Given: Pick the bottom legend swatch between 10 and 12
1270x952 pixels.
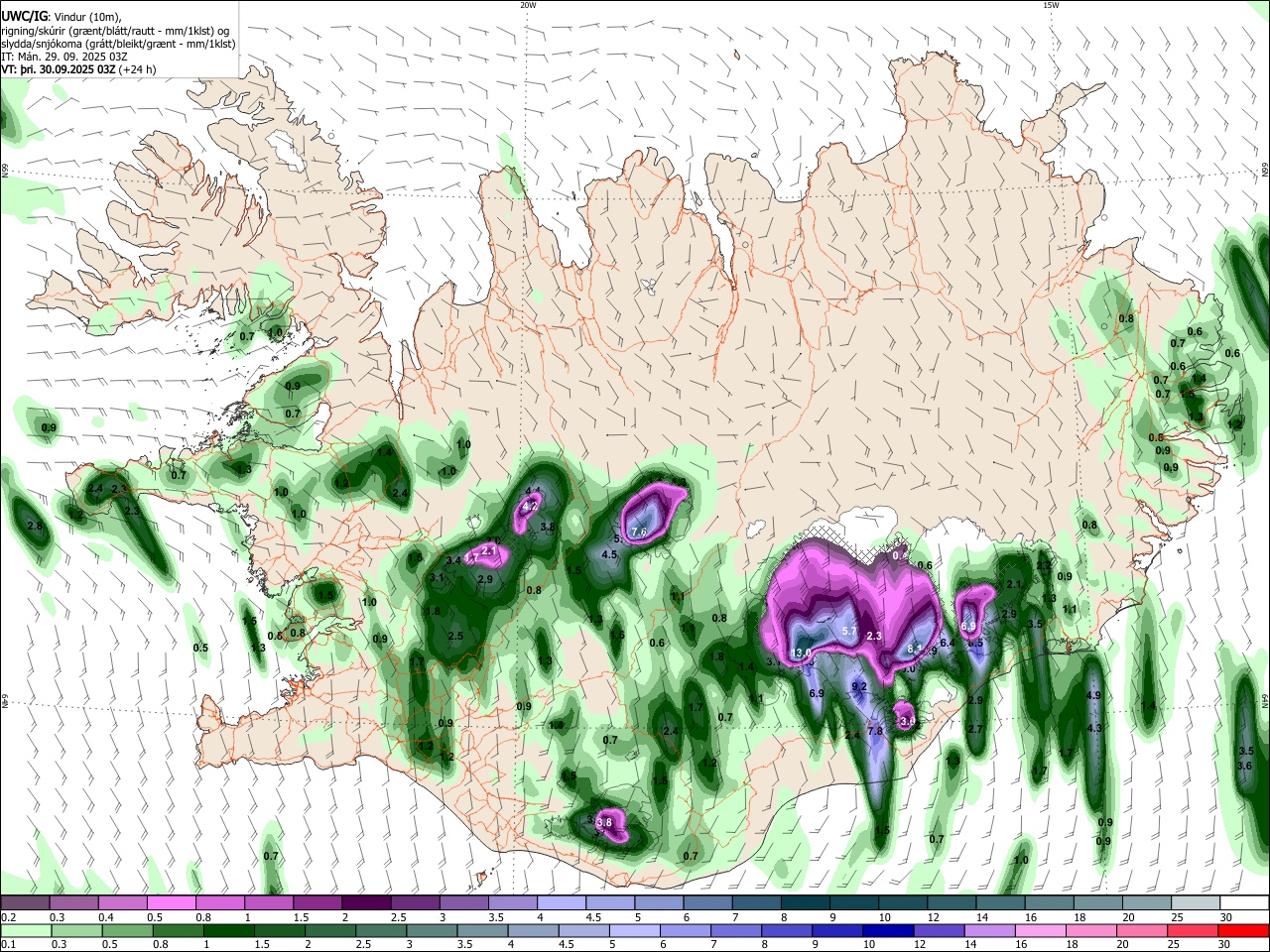Looking at the screenshot, I should (888, 930).
